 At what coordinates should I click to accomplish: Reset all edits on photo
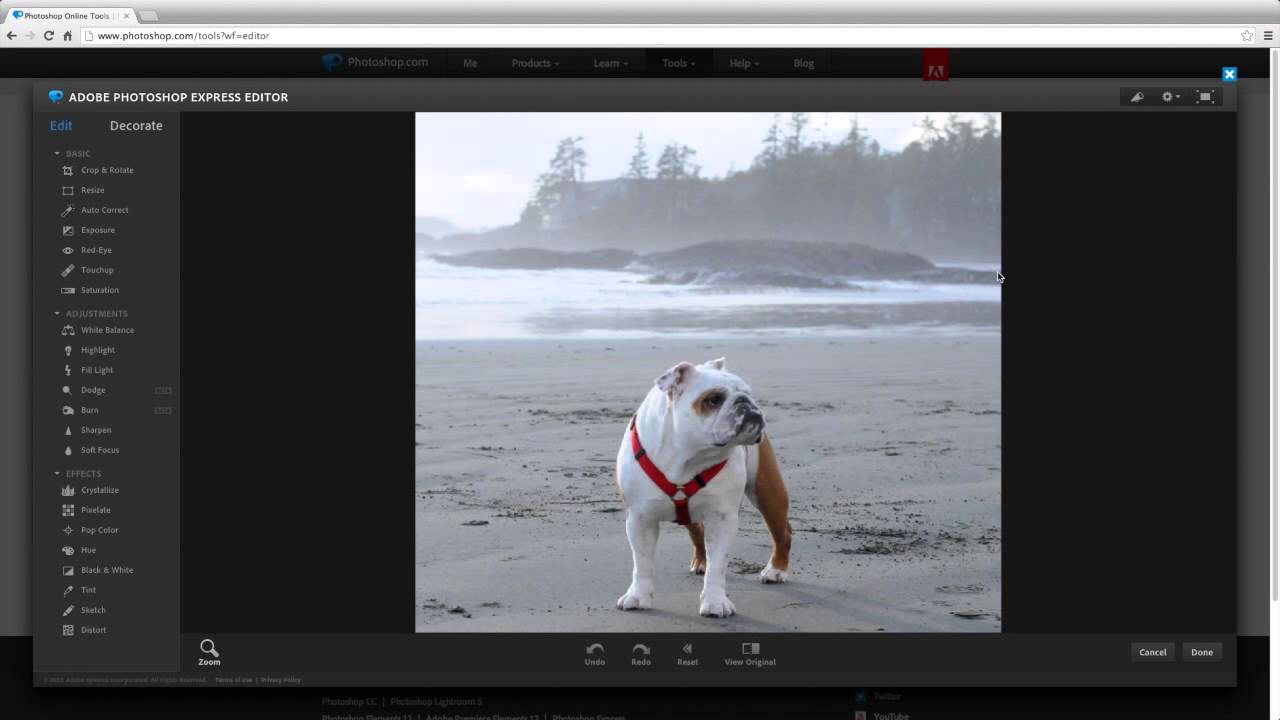coord(687,654)
